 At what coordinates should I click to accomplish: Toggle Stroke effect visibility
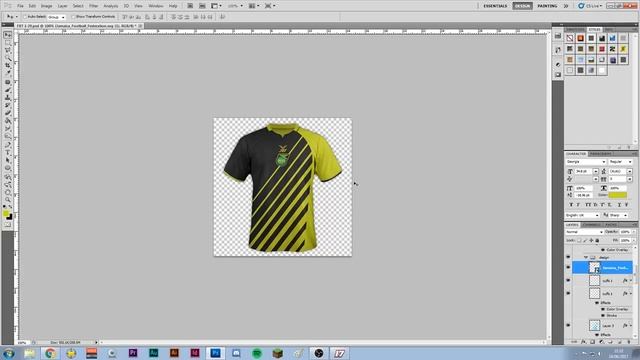603,316
